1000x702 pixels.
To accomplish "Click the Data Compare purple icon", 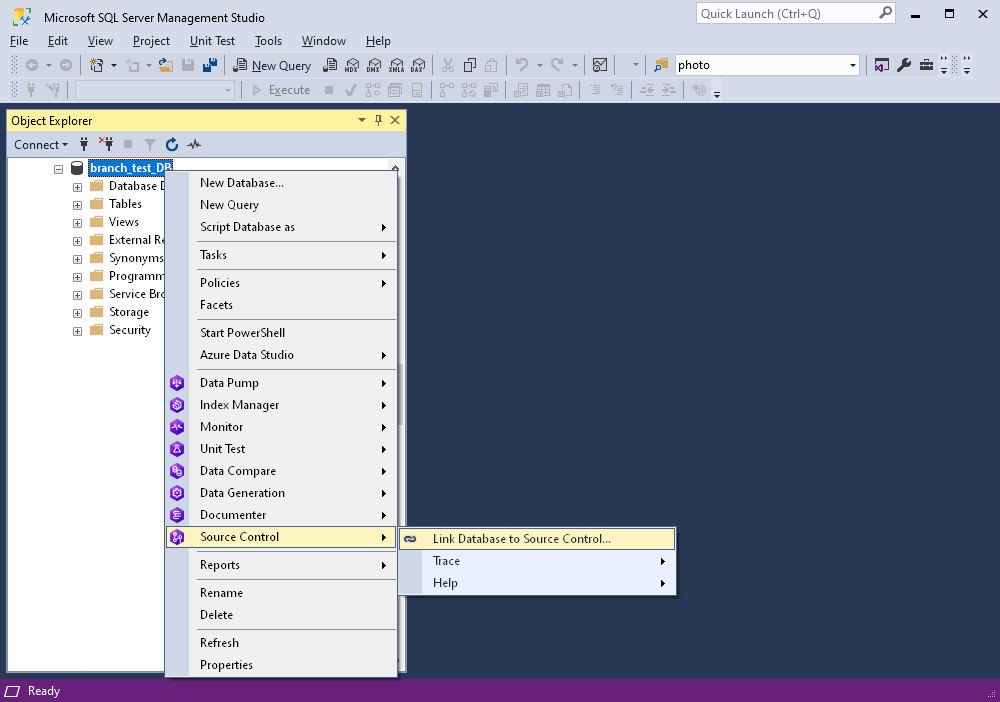I will (x=177, y=471).
